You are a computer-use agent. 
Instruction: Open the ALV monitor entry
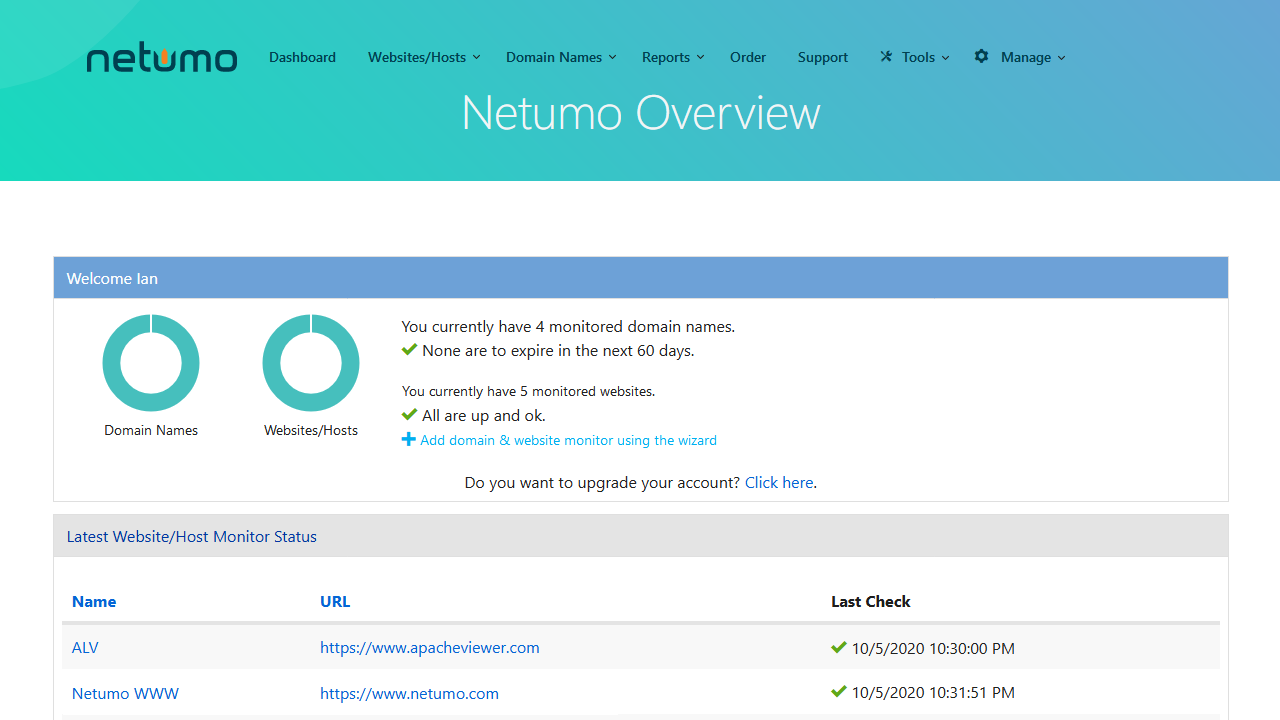click(x=85, y=647)
